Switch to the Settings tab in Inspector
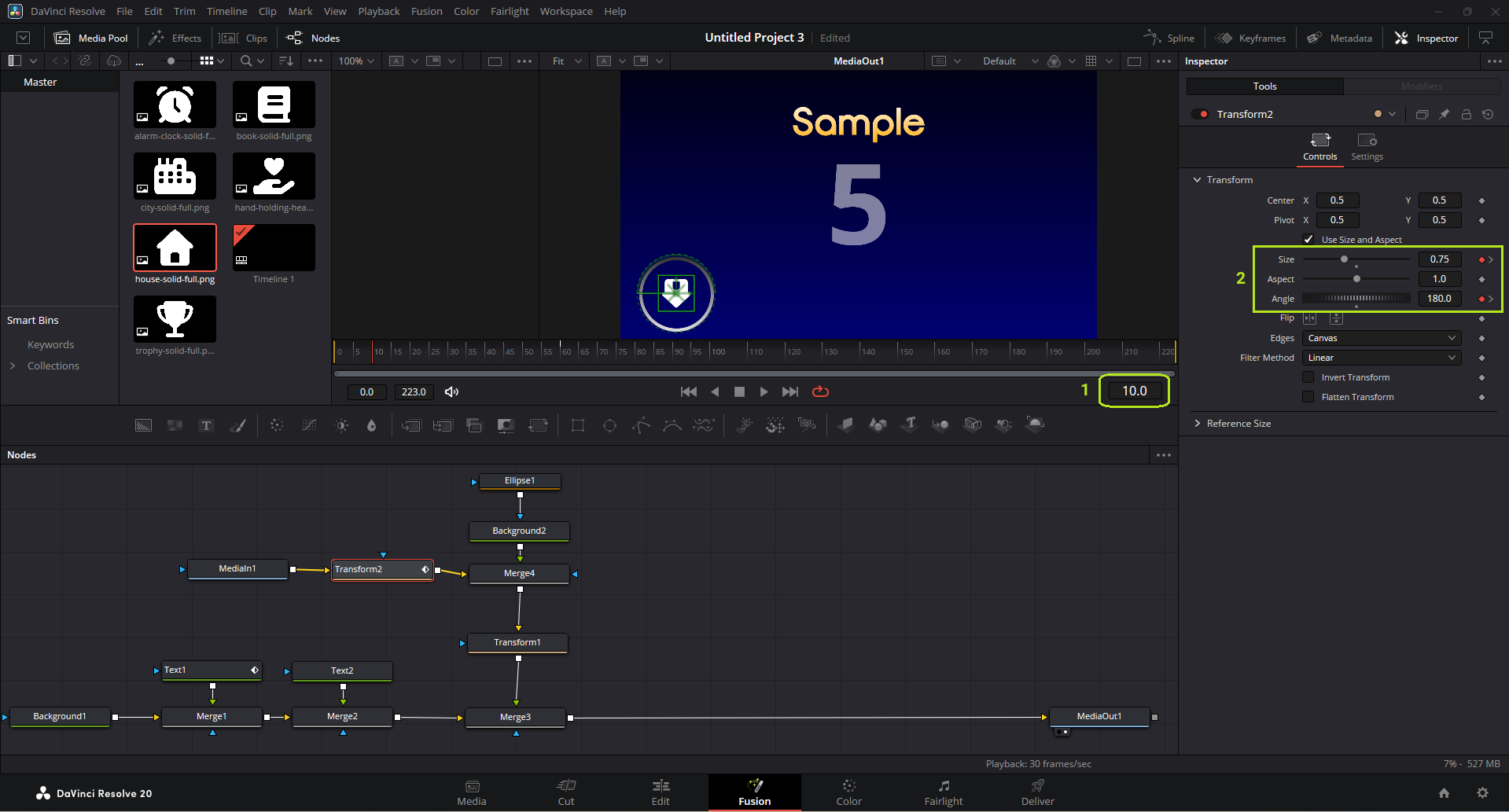 [1367, 146]
